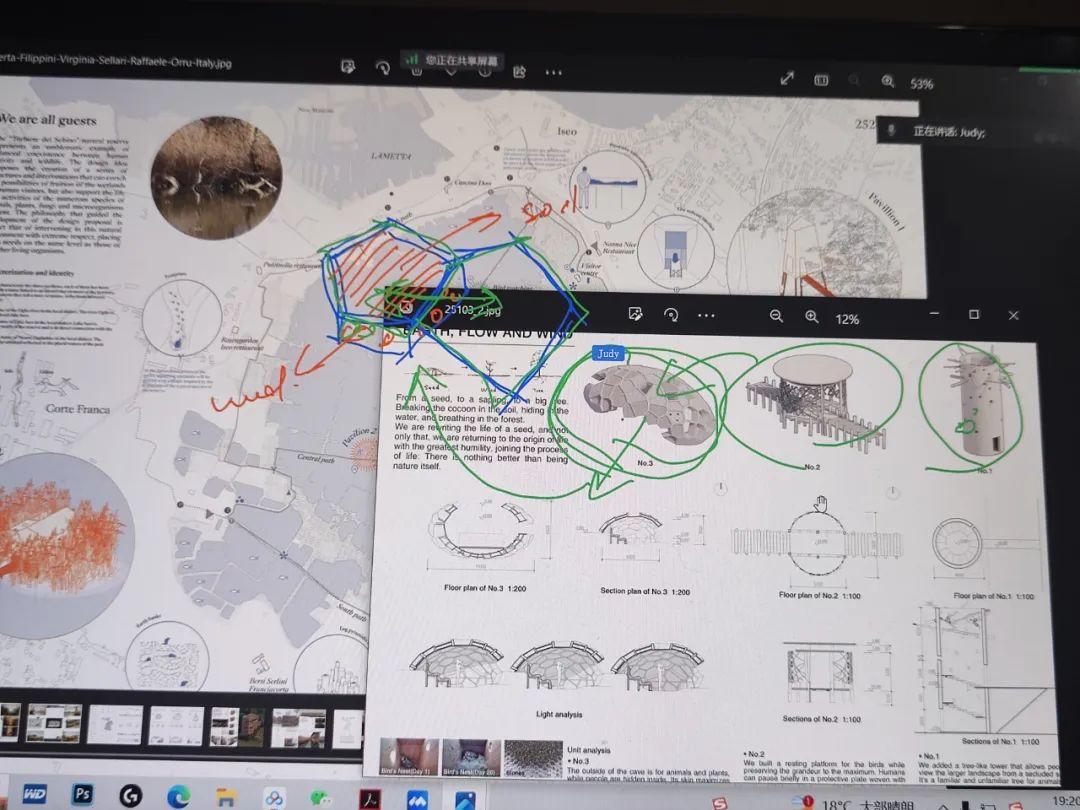Click the edit image icon in back viewer
1080x810 pixels.
click(x=348, y=67)
